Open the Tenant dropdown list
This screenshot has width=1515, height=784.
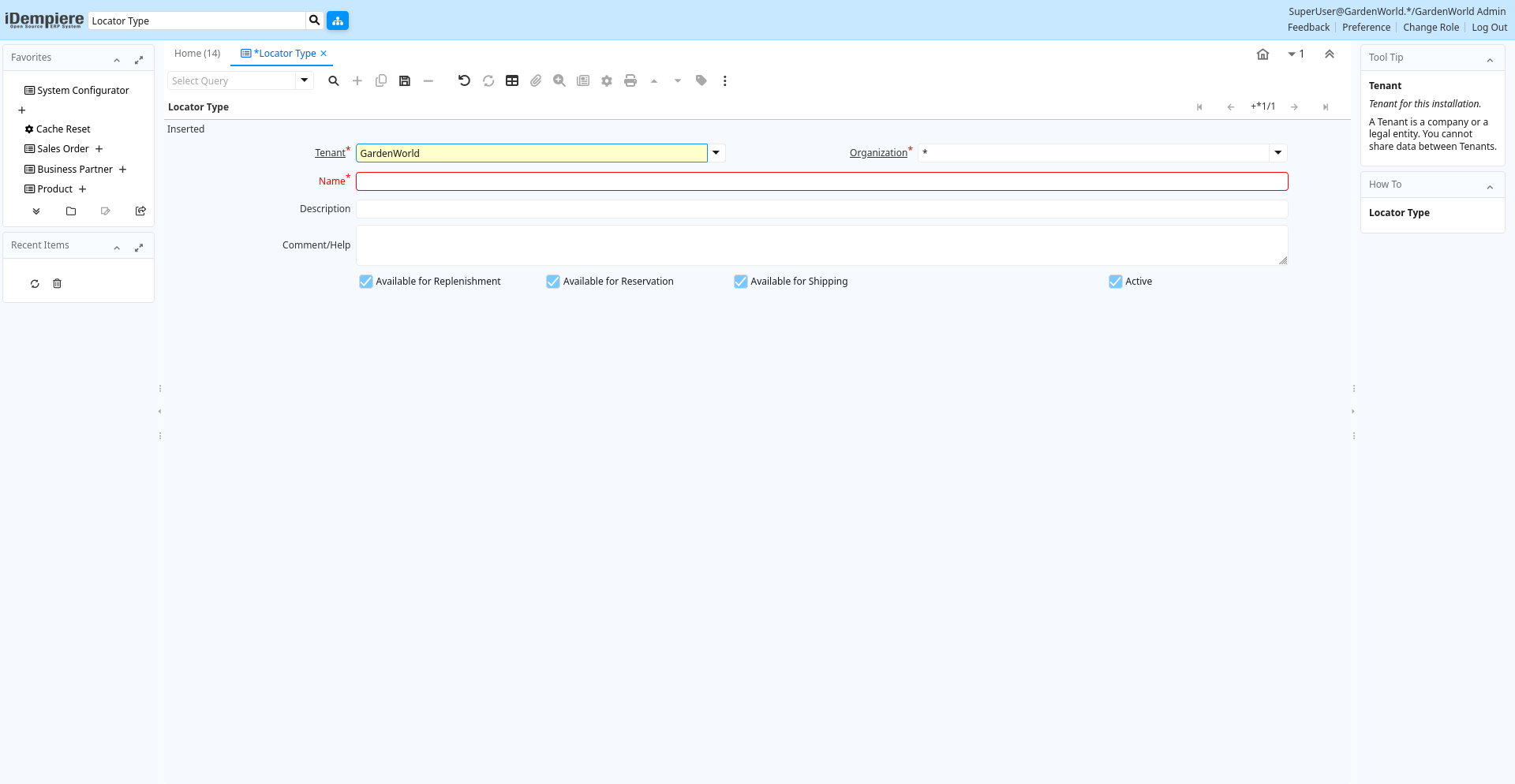click(x=716, y=153)
